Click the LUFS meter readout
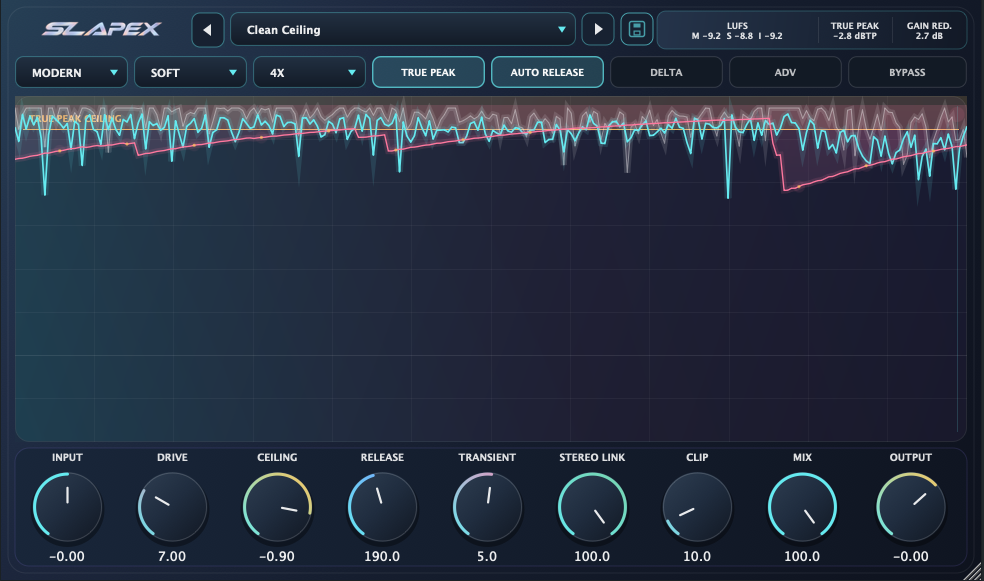Image resolution: width=984 pixels, height=581 pixels. pyautogui.click(x=737, y=31)
